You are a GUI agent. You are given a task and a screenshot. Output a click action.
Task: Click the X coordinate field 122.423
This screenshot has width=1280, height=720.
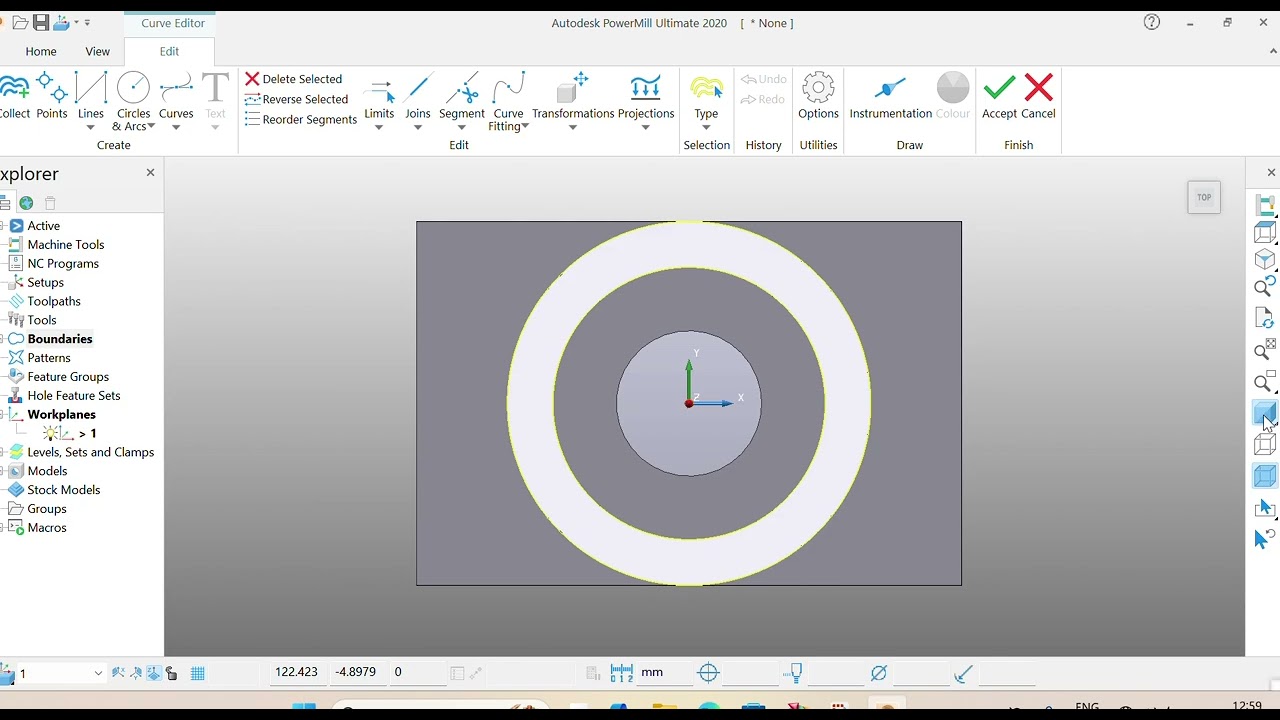point(298,672)
